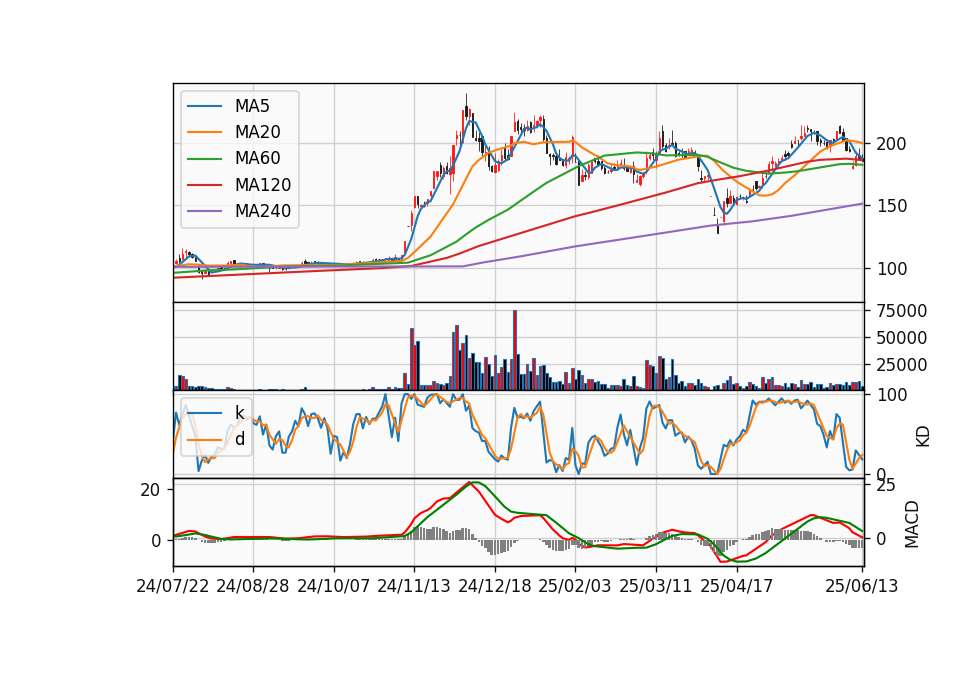This screenshot has width=960, height=690.
Task: Click the 200 price axis tick
Action: [x=891, y=144]
